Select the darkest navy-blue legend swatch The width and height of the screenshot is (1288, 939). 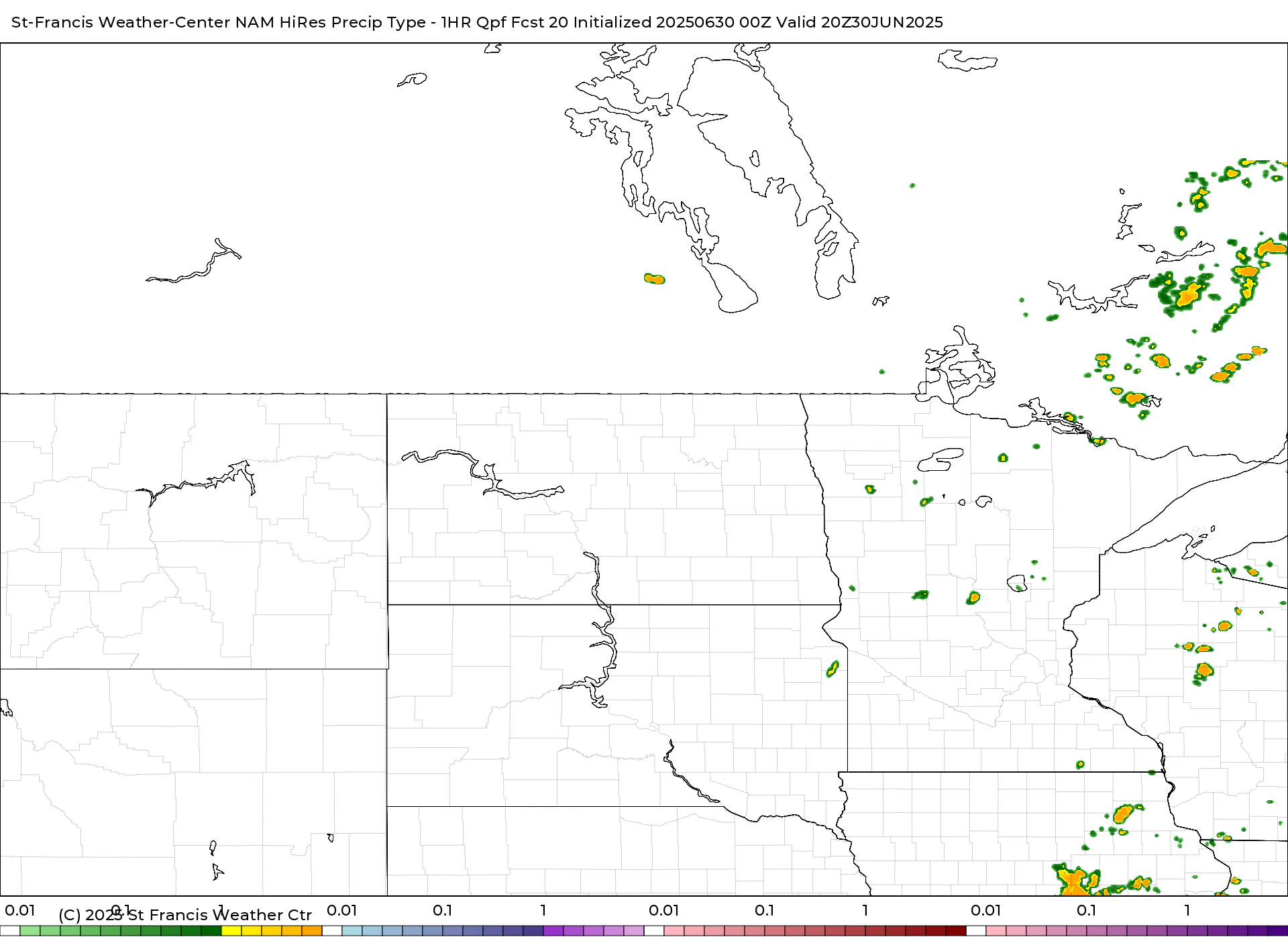(533, 931)
